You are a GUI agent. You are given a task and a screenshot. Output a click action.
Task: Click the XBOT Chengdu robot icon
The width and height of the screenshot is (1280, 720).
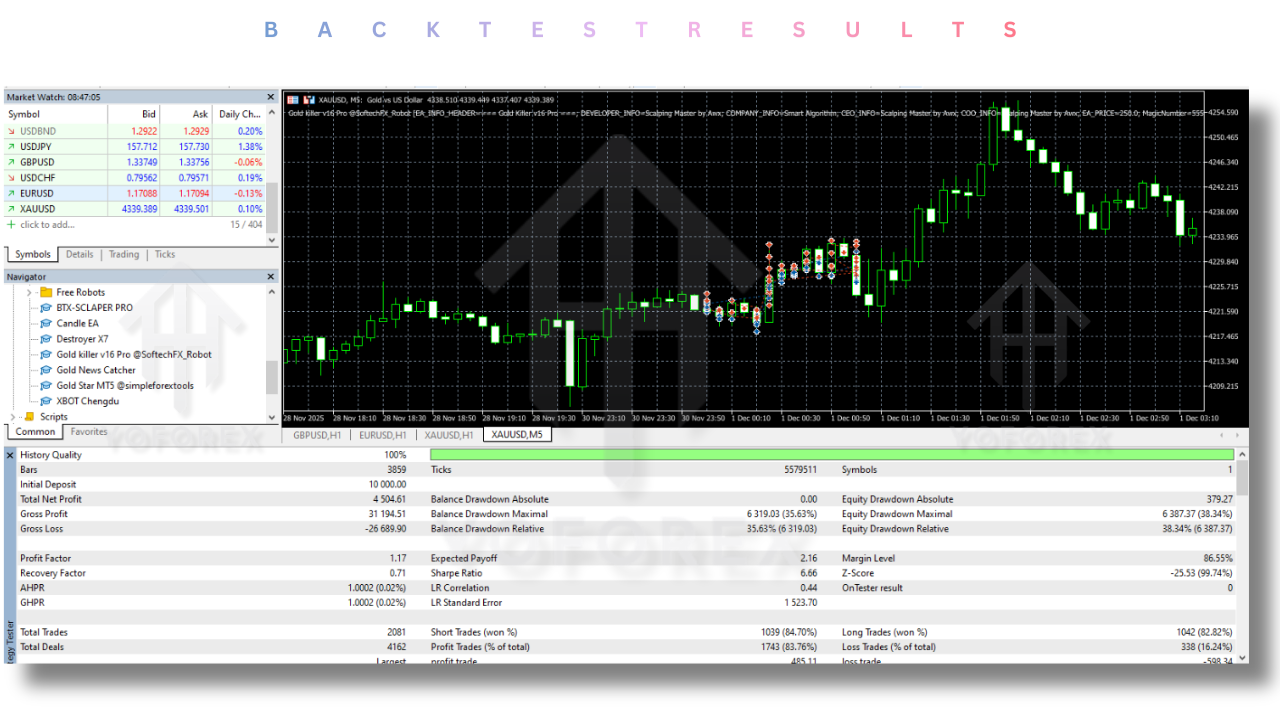(46, 402)
